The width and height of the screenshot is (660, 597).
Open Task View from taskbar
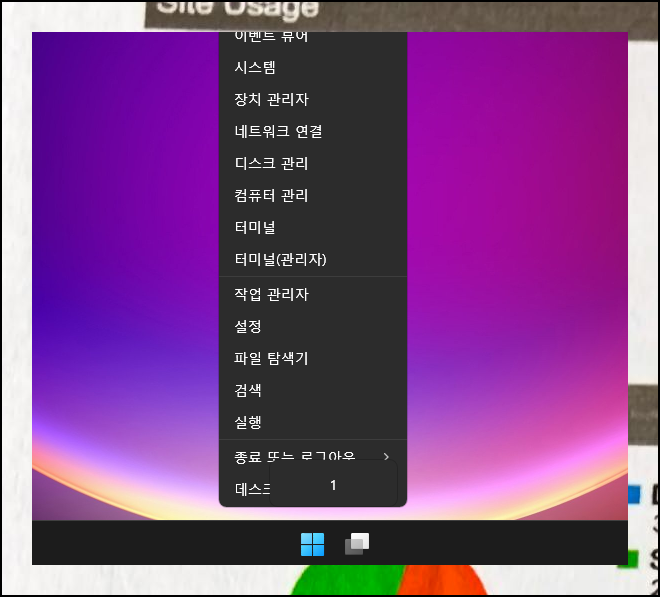point(357,544)
